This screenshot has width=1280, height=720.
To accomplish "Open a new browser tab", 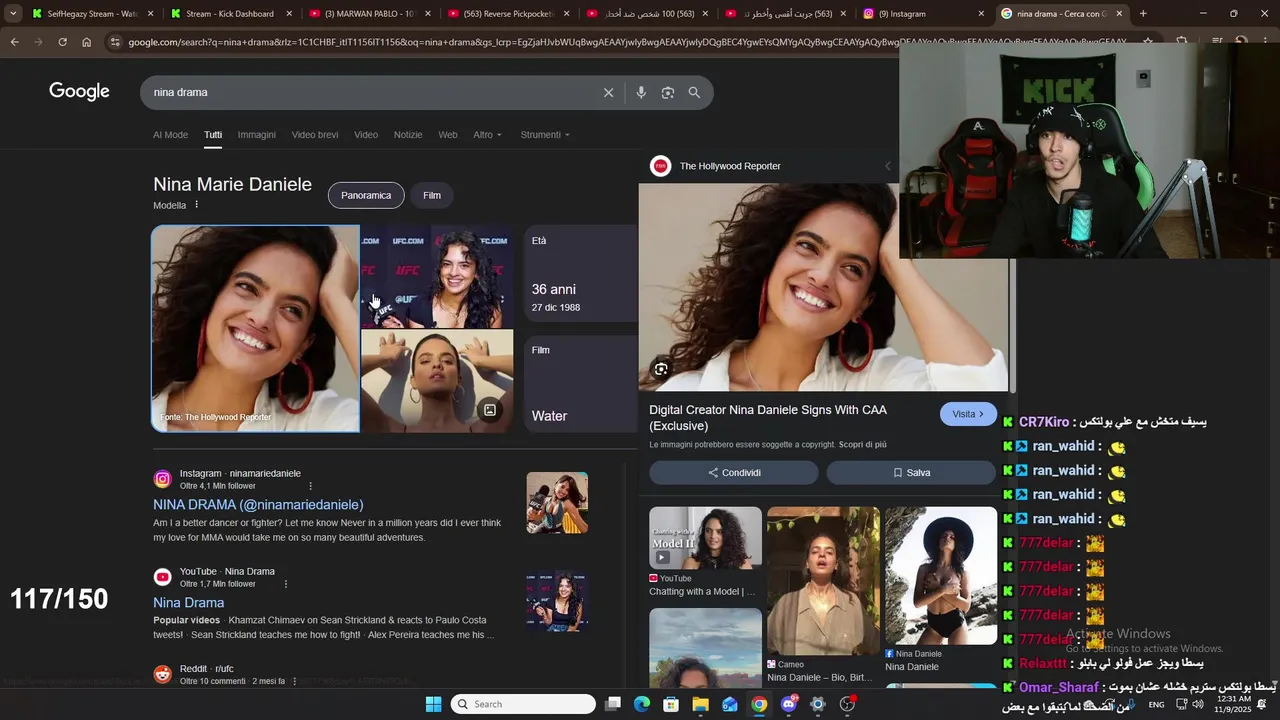I will (x=1143, y=14).
